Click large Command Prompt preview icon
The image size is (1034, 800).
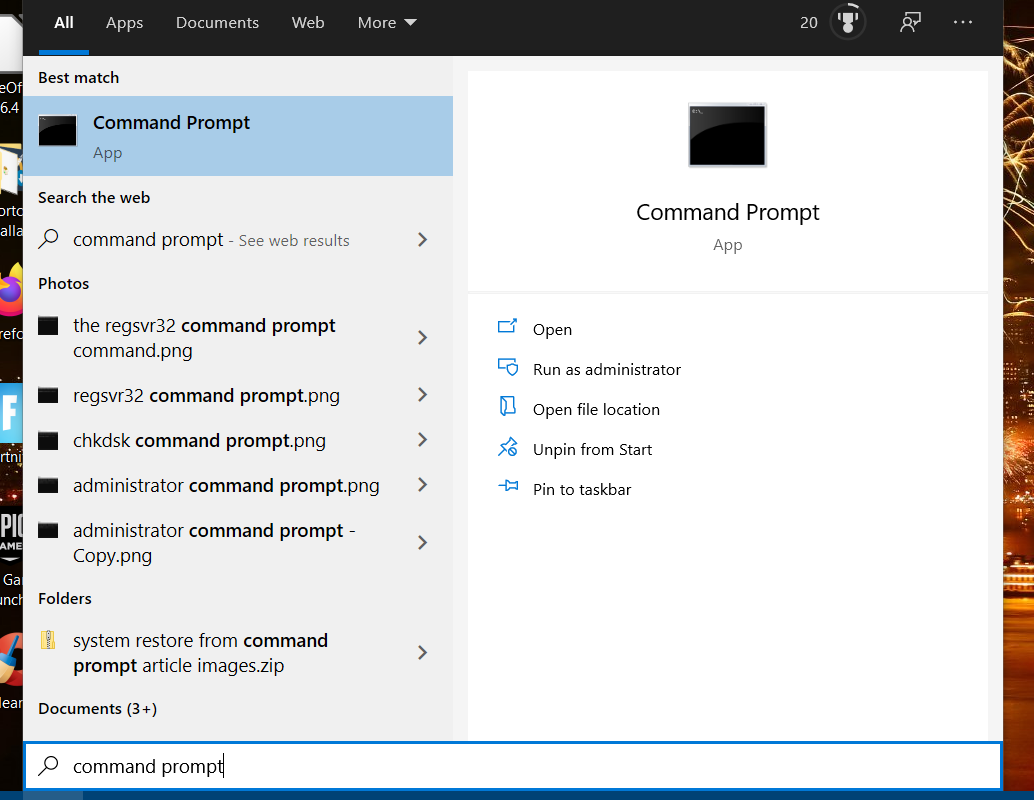click(727, 135)
